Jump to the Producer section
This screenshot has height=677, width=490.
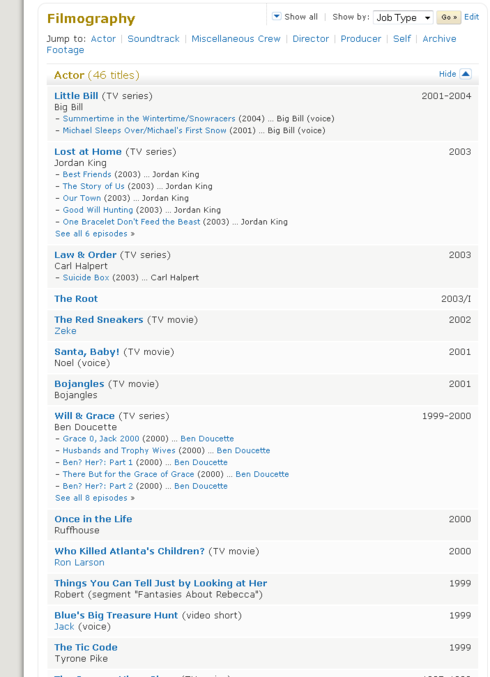pyautogui.click(x=360, y=39)
